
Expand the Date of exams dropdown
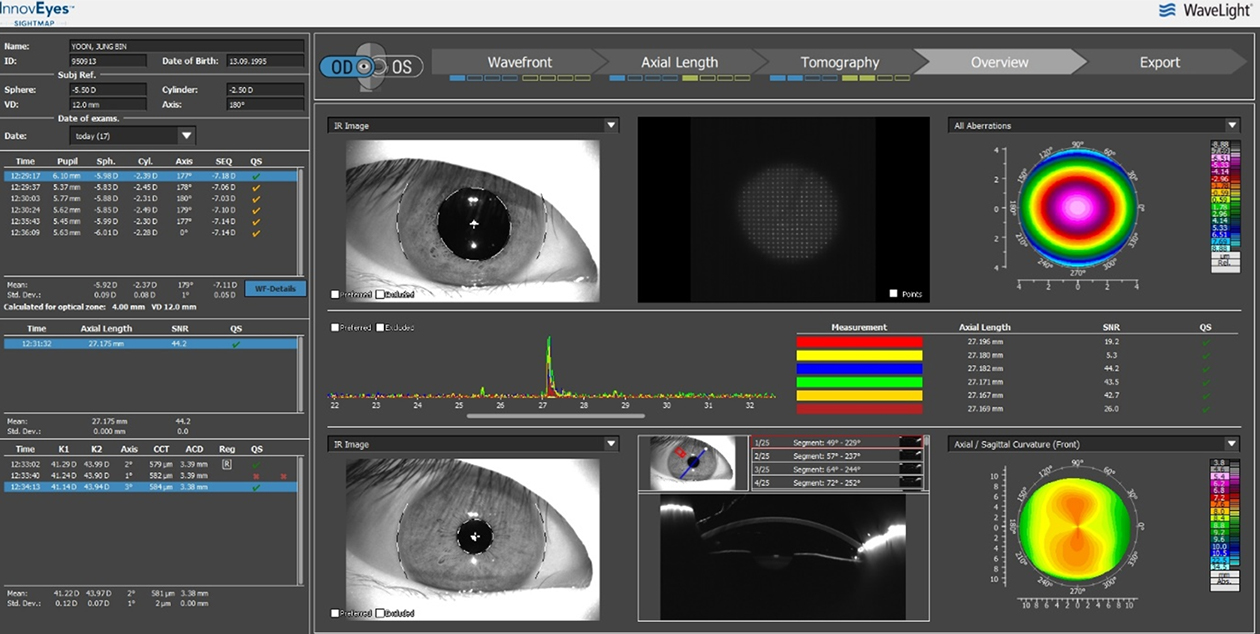pos(186,136)
